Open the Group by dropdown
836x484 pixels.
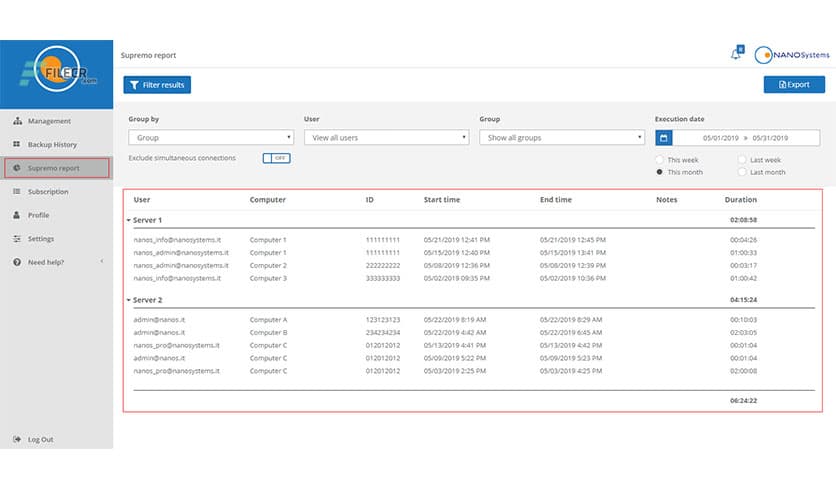tap(211, 138)
